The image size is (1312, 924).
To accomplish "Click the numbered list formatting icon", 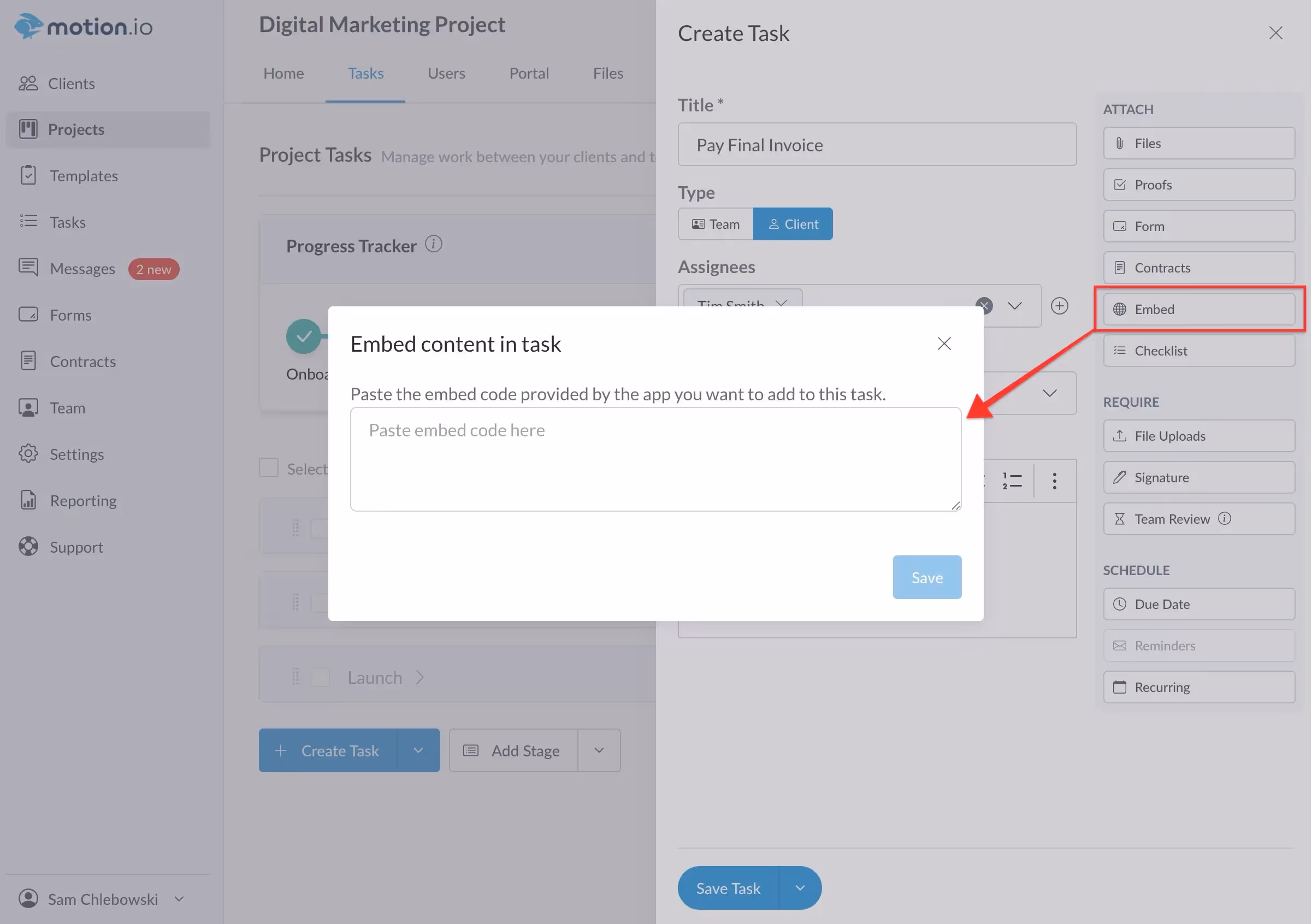I will 1012,481.
